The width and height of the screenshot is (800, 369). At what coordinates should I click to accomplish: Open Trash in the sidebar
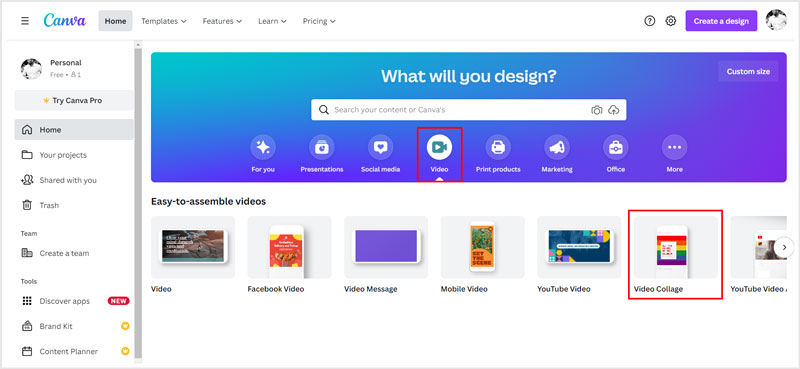[74, 205]
